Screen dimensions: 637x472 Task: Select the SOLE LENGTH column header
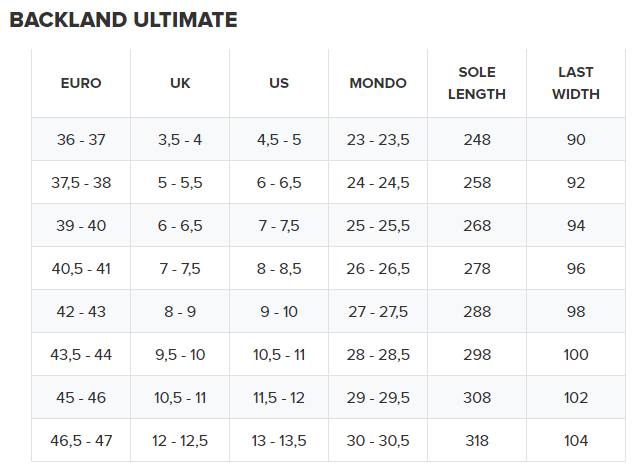pyautogui.click(x=477, y=83)
